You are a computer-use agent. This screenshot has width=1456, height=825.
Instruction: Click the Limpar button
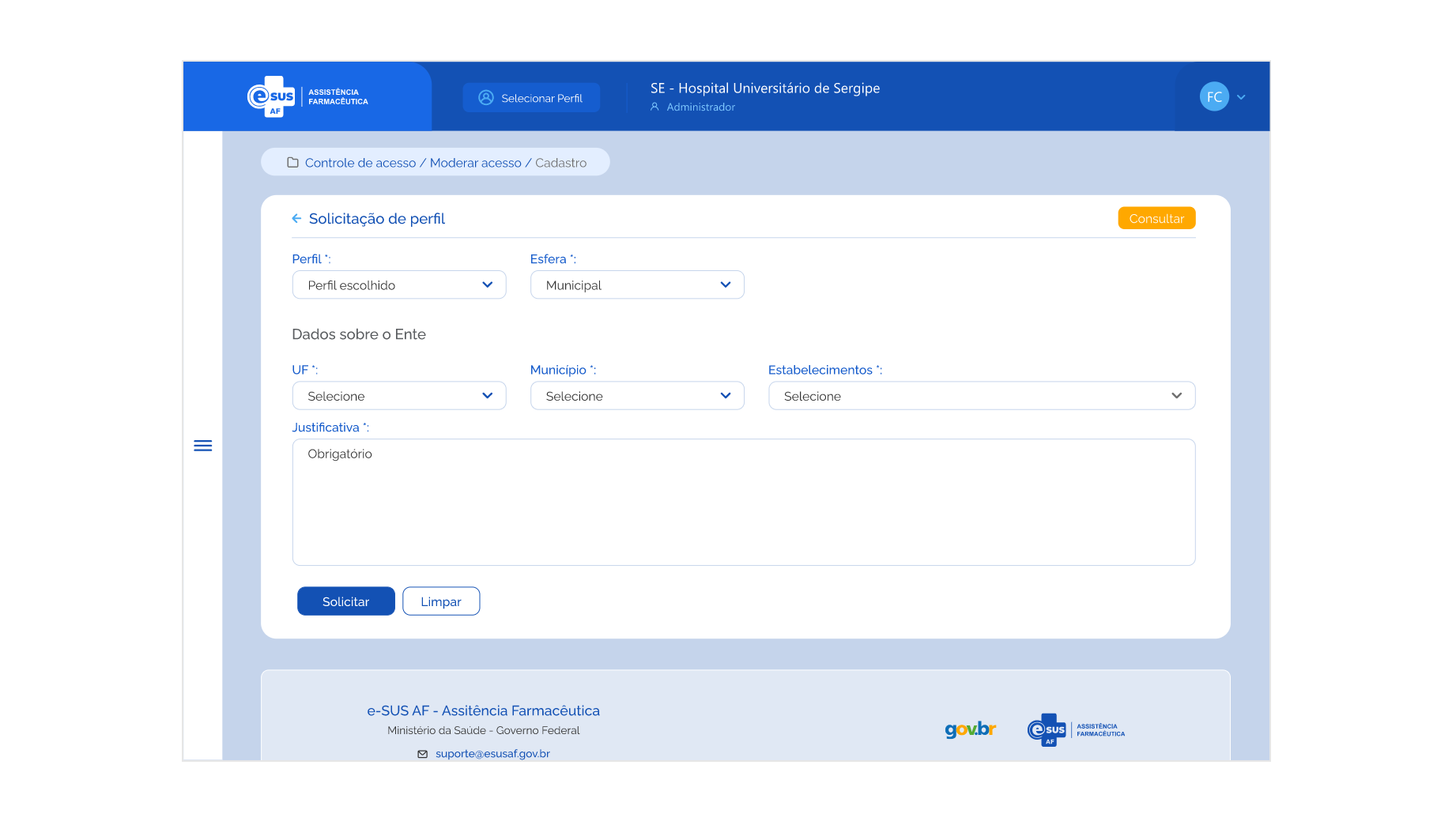440,601
